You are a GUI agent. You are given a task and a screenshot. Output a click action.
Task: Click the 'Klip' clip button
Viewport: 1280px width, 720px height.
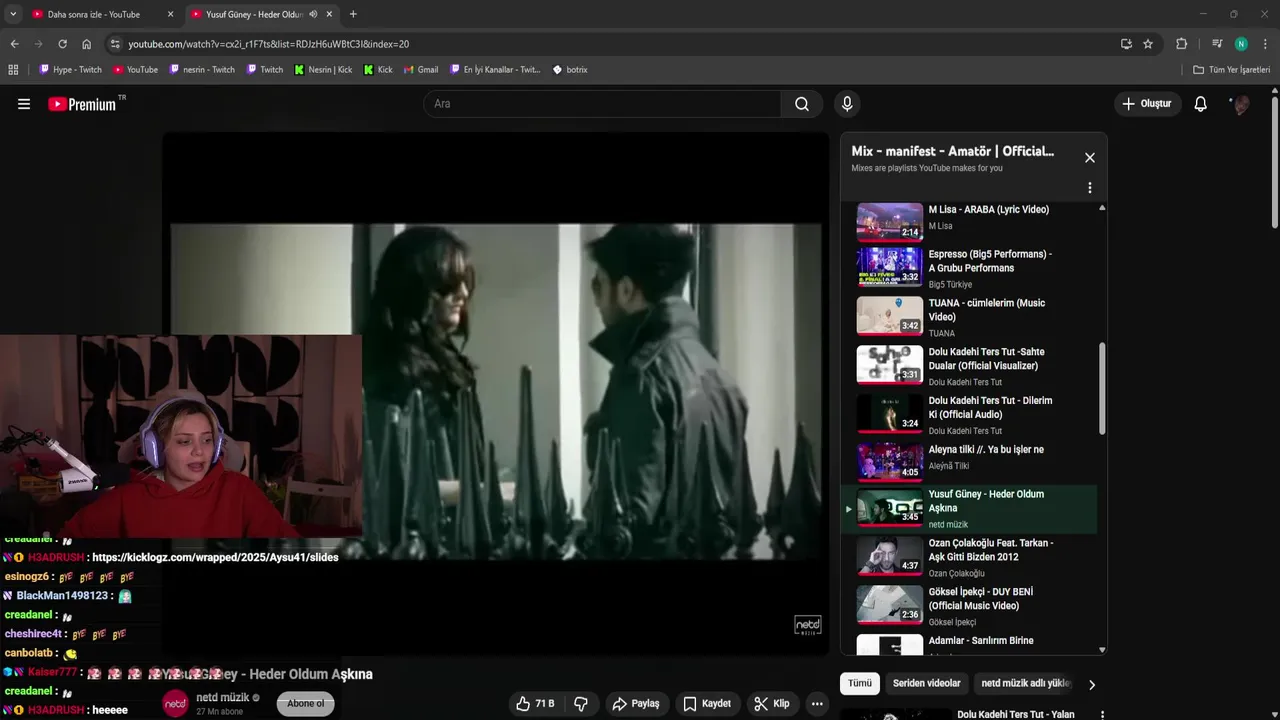(772, 704)
